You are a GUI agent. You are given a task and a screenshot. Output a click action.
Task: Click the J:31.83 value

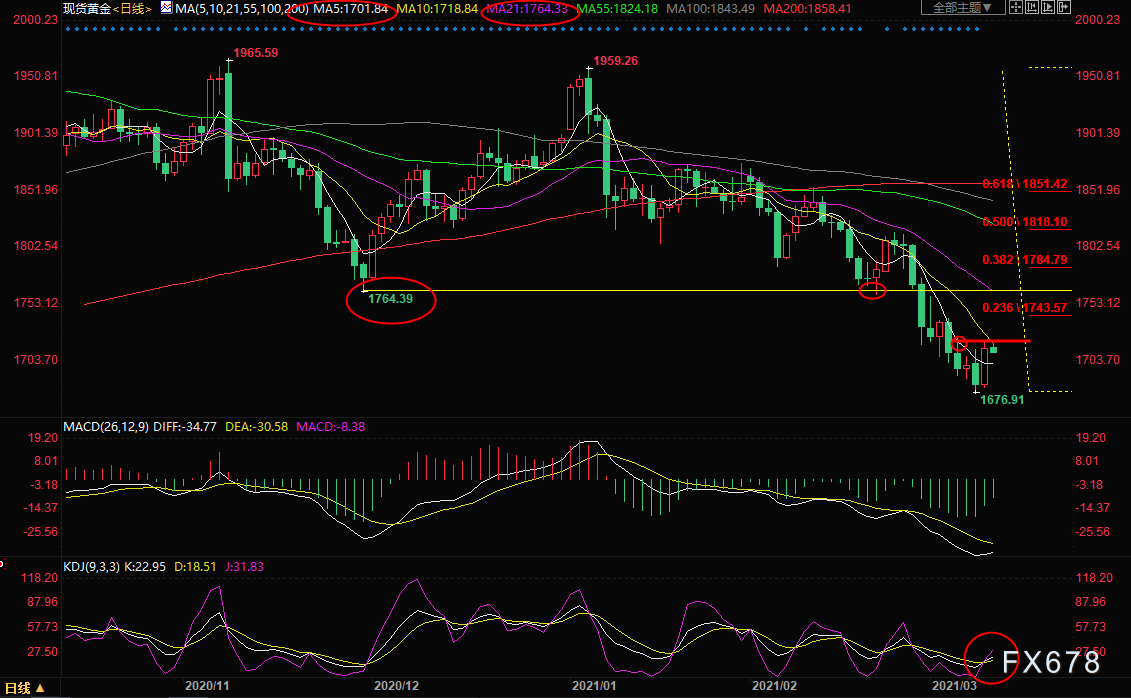click(x=245, y=567)
